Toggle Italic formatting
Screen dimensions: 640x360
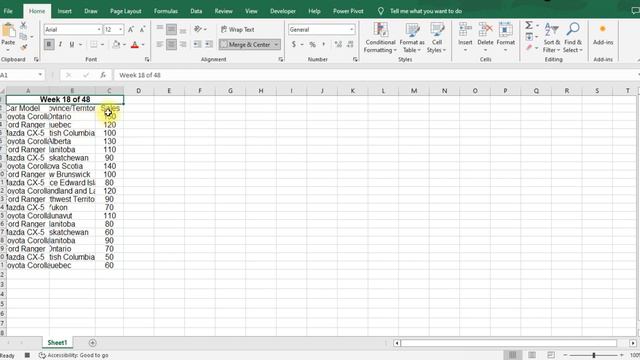pyautogui.click(x=60, y=44)
